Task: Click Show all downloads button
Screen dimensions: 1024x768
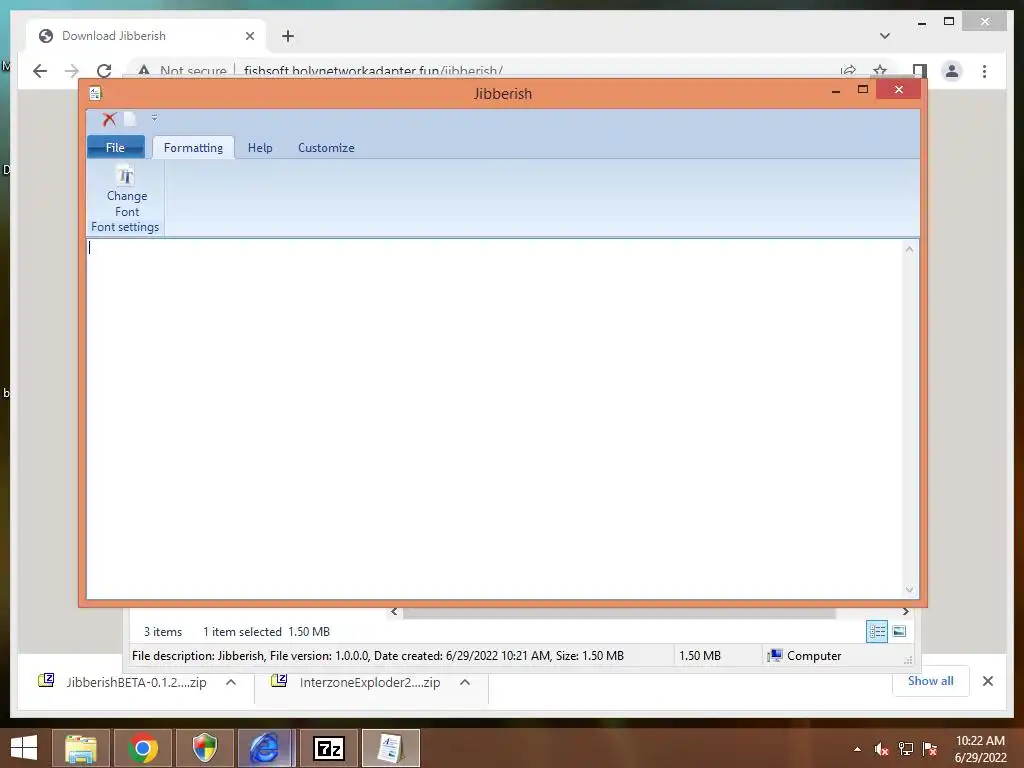Action: coord(931,681)
